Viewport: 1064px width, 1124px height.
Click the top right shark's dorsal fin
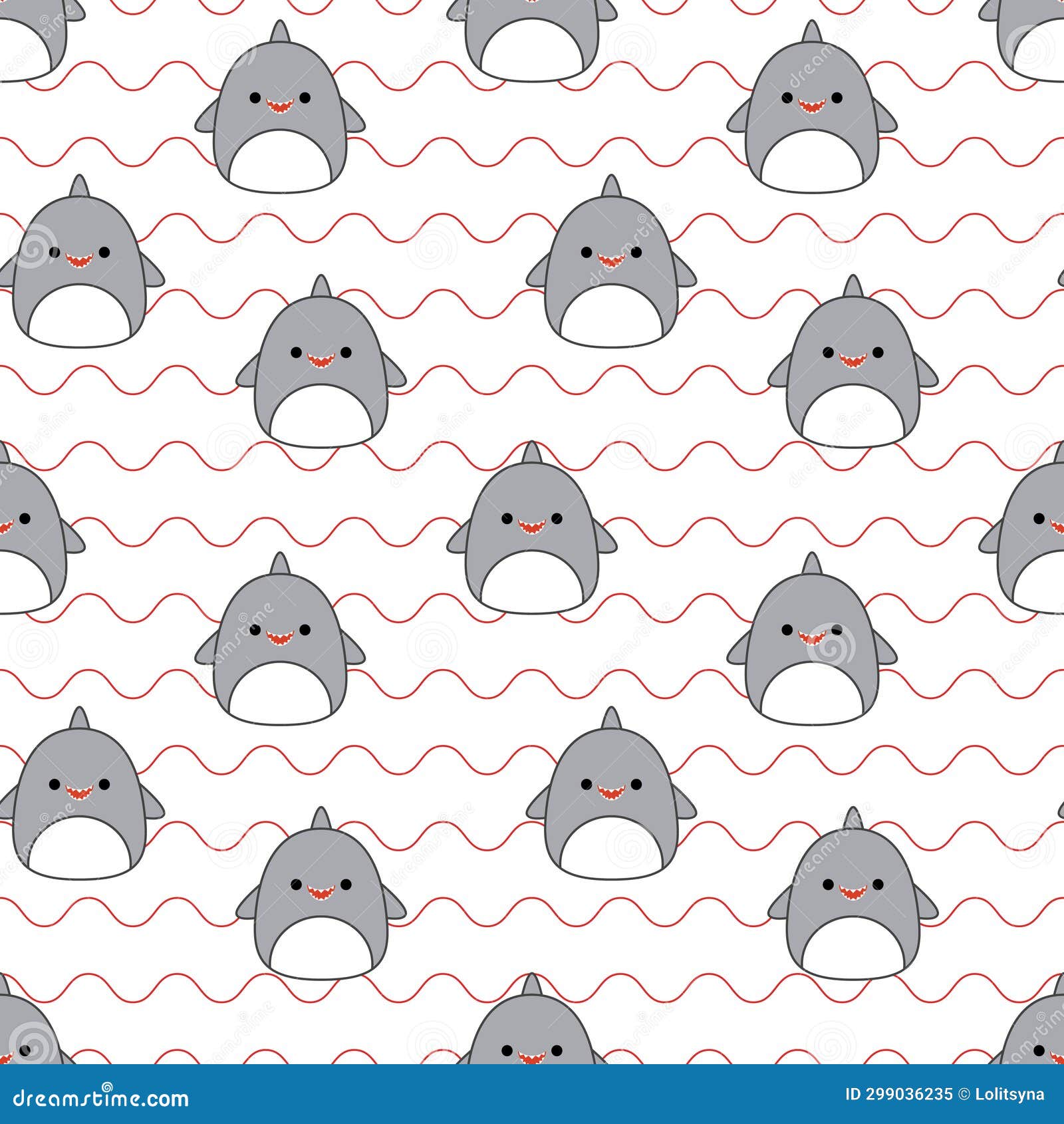pyautogui.click(x=813, y=32)
